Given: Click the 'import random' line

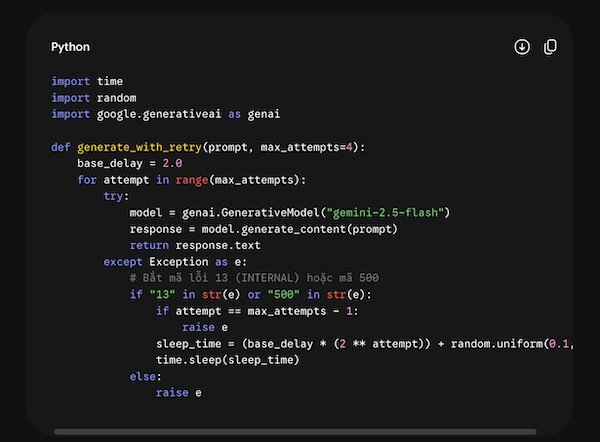Looking at the screenshot, I should coord(94,98).
